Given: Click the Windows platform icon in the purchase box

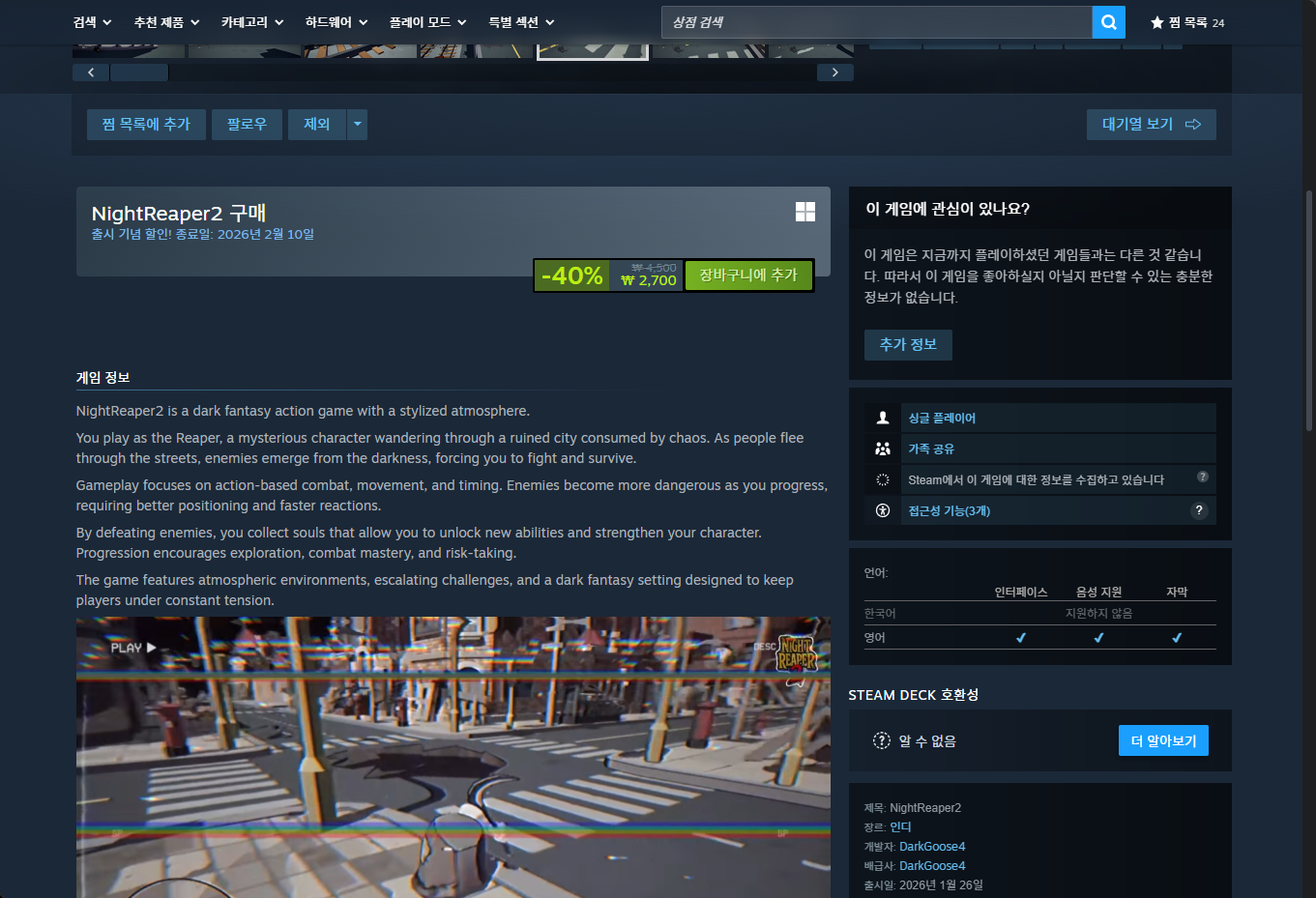Looking at the screenshot, I should click(805, 212).
